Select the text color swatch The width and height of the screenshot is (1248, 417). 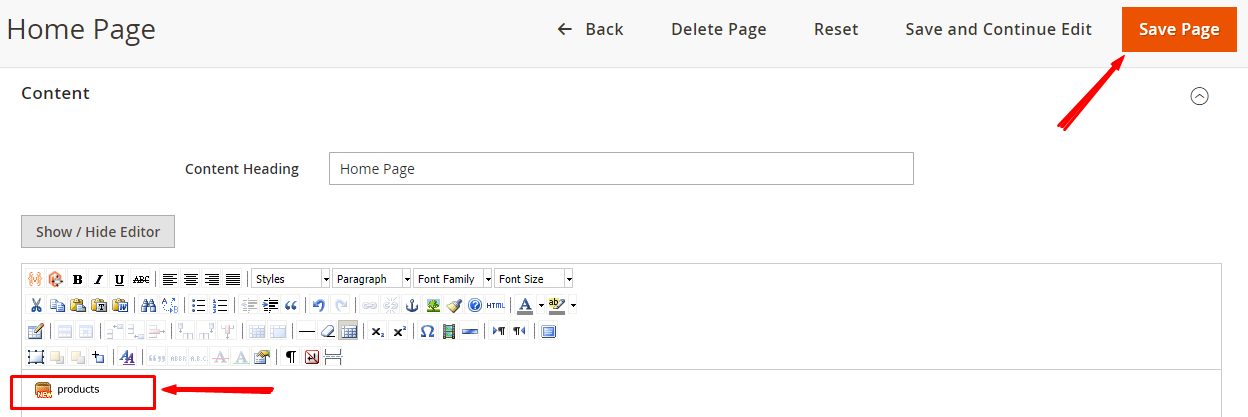(525, 305)
